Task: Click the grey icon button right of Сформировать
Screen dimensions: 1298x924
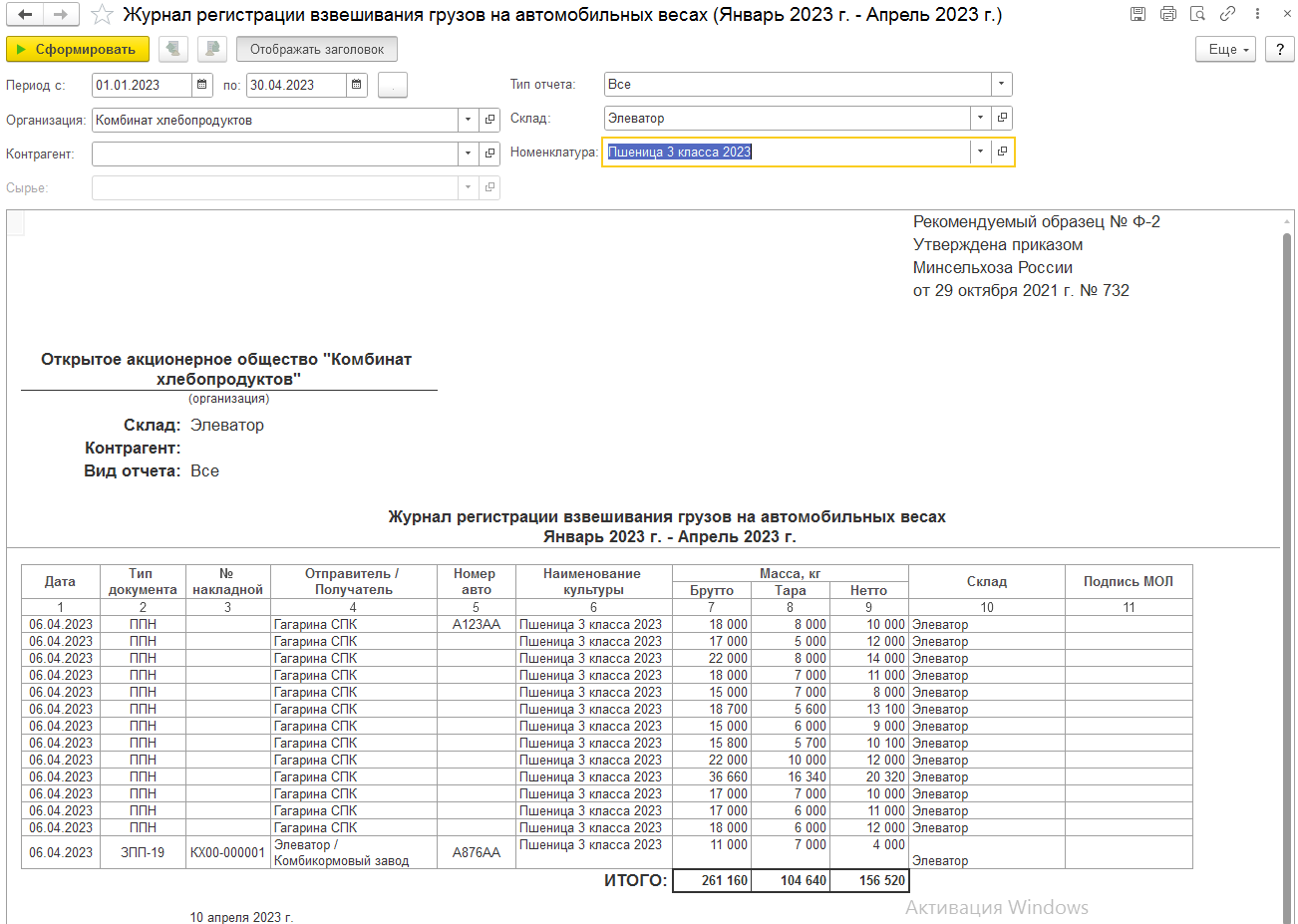Action: (173, 49)
